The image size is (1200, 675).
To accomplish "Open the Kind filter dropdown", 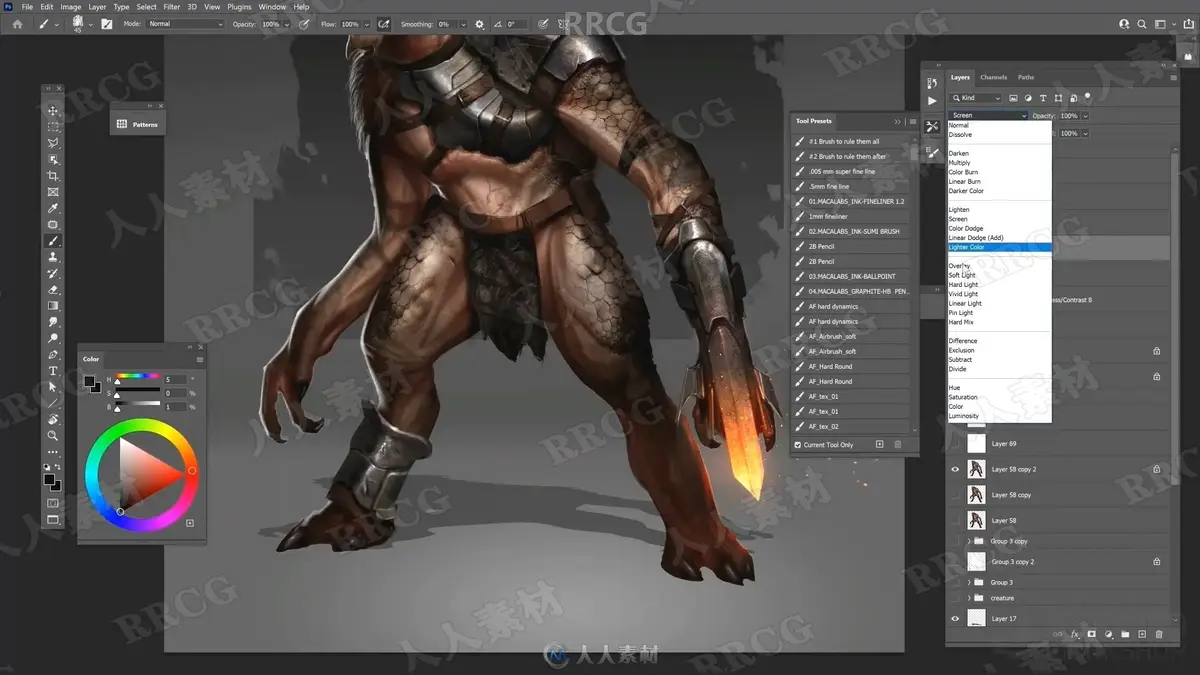I will pyautogui.click(x=975, y=98).
